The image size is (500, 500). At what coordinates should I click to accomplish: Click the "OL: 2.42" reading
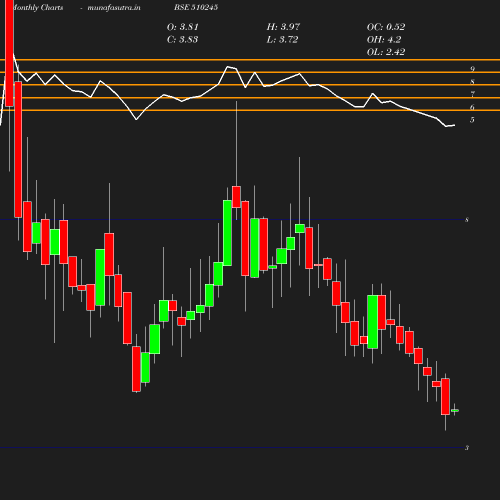tap(386, 52)
